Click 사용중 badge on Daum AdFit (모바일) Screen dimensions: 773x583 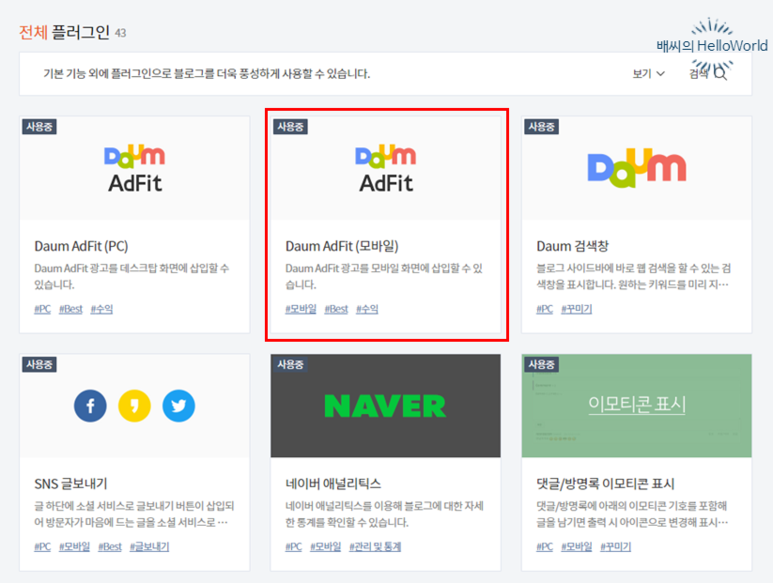click(290, 127)
